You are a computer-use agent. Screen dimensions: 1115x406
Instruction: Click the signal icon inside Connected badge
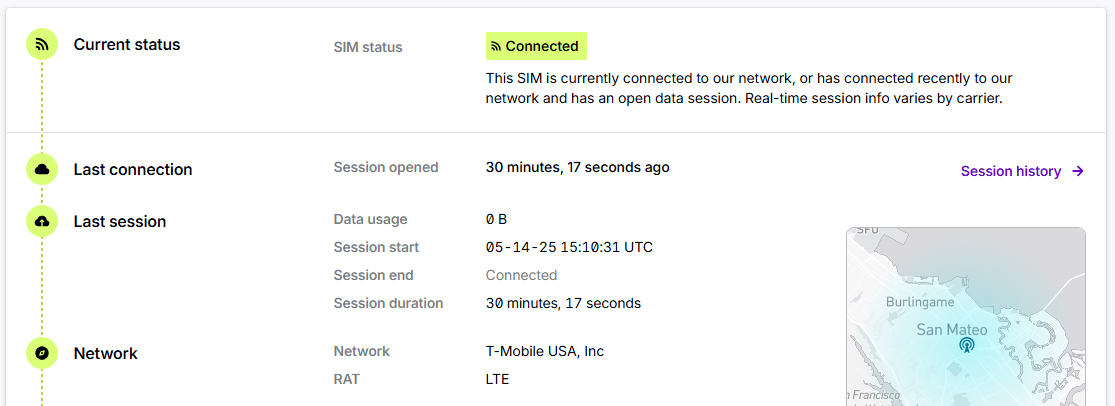[x=496, y=47]
